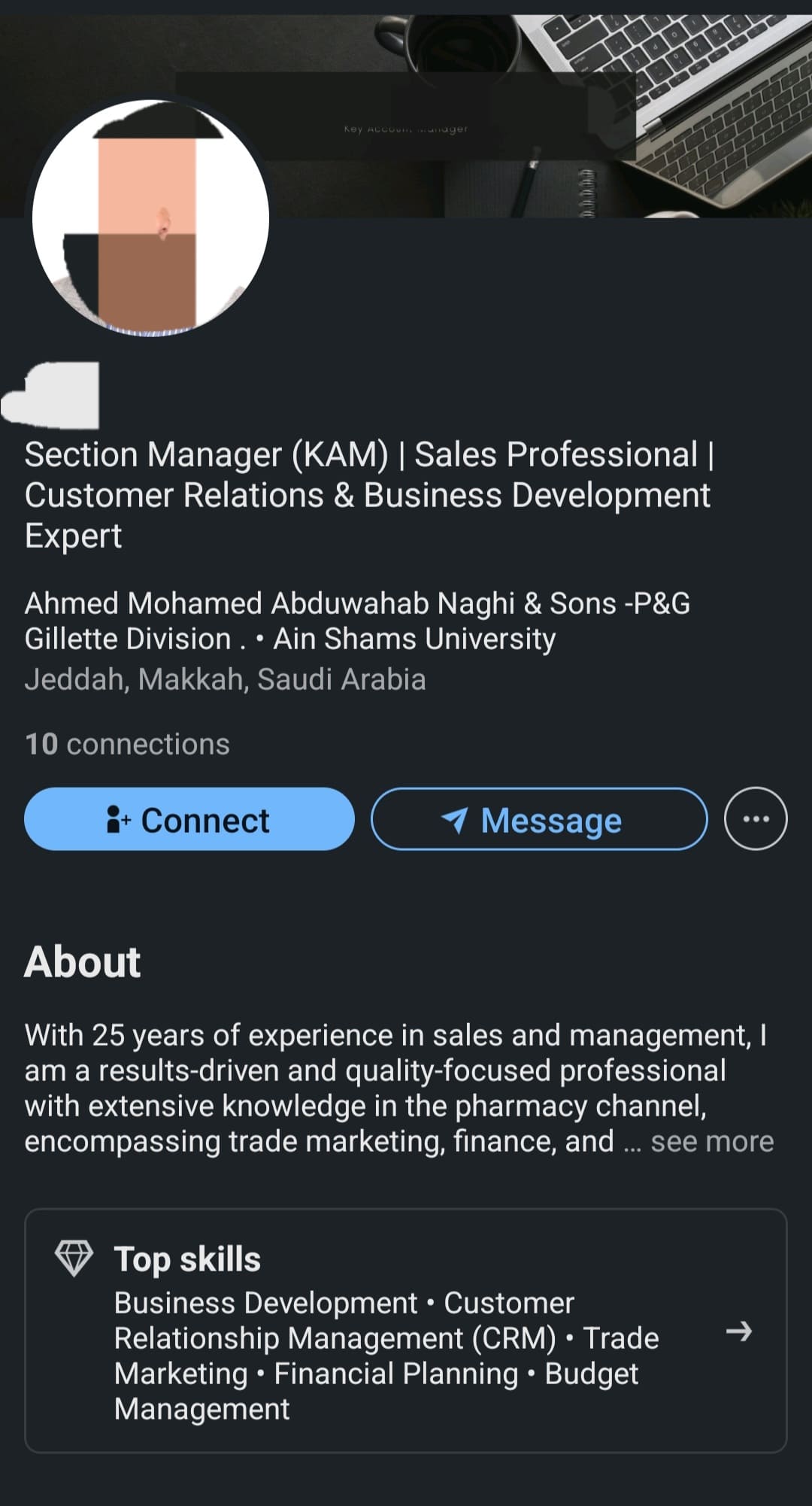Click the Jeddah, Makkah, Saudi Arabia location
This screenshot has width=812, height=1506.
tap(225, 679)
